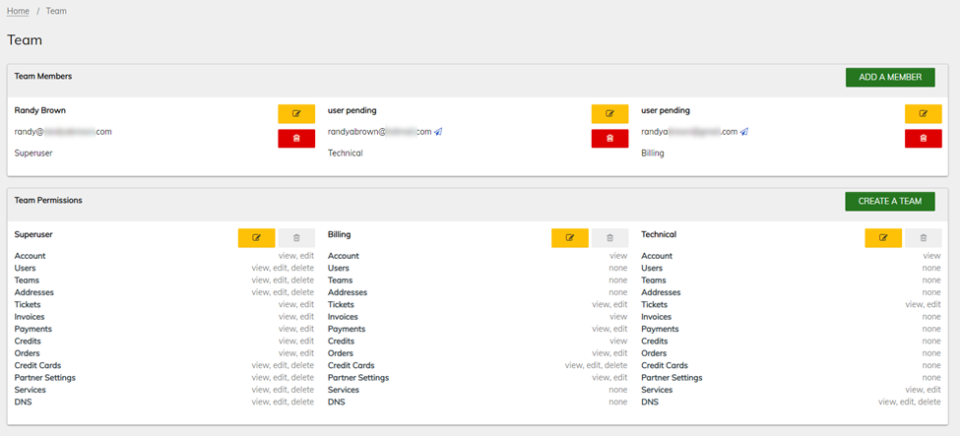The width and height of the screenshot is (960, 436).
Task: Click the Team breadcrumb item
Action: (56, 11)
